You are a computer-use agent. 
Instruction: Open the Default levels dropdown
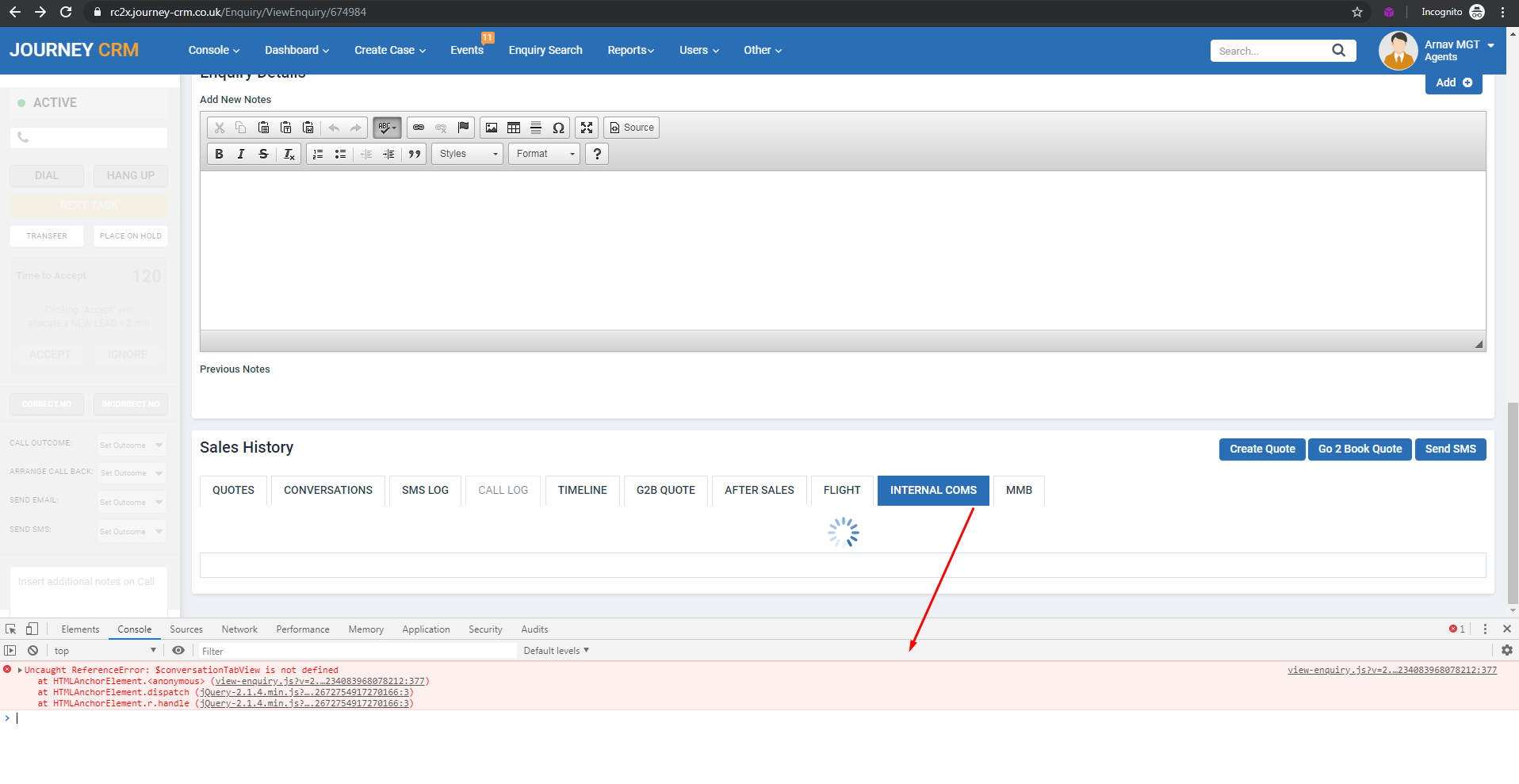click(557, 651)
